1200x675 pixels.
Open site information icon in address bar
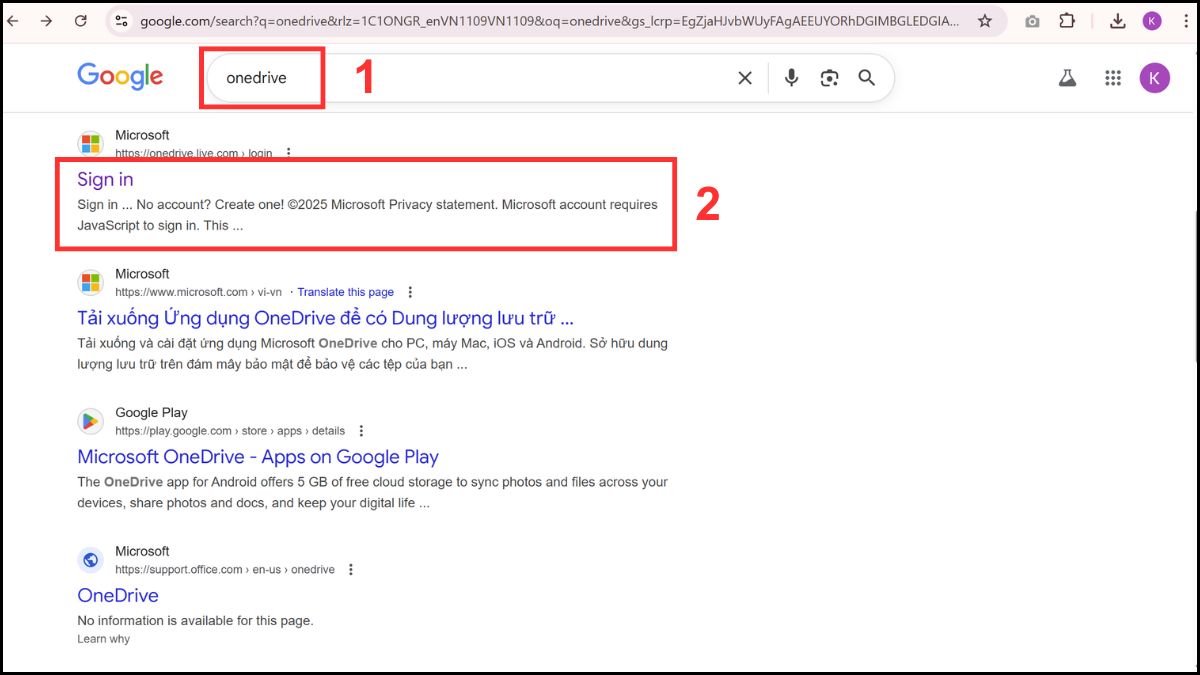pos(121,20)
